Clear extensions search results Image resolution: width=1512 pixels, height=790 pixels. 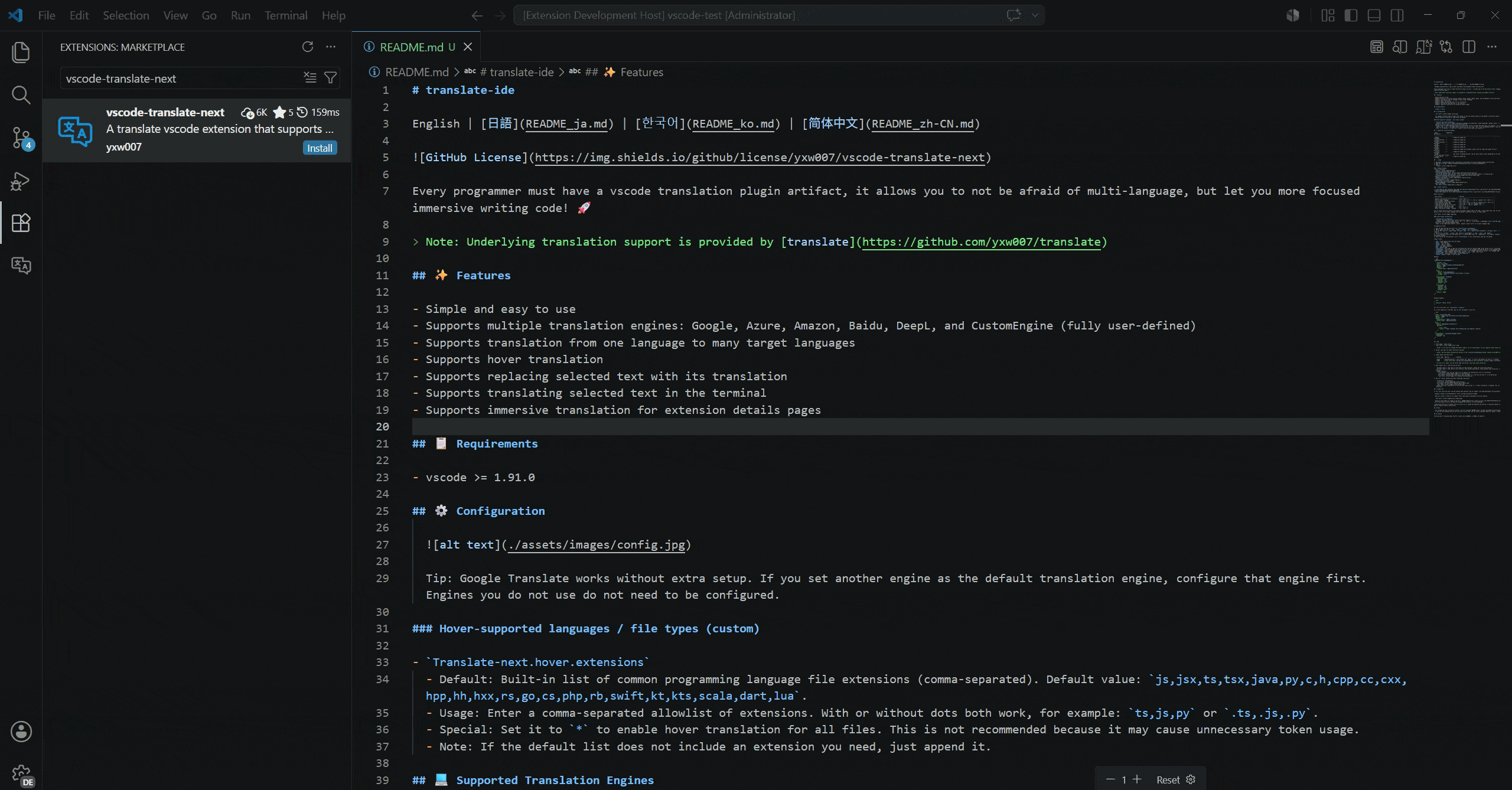coord(310,77)
